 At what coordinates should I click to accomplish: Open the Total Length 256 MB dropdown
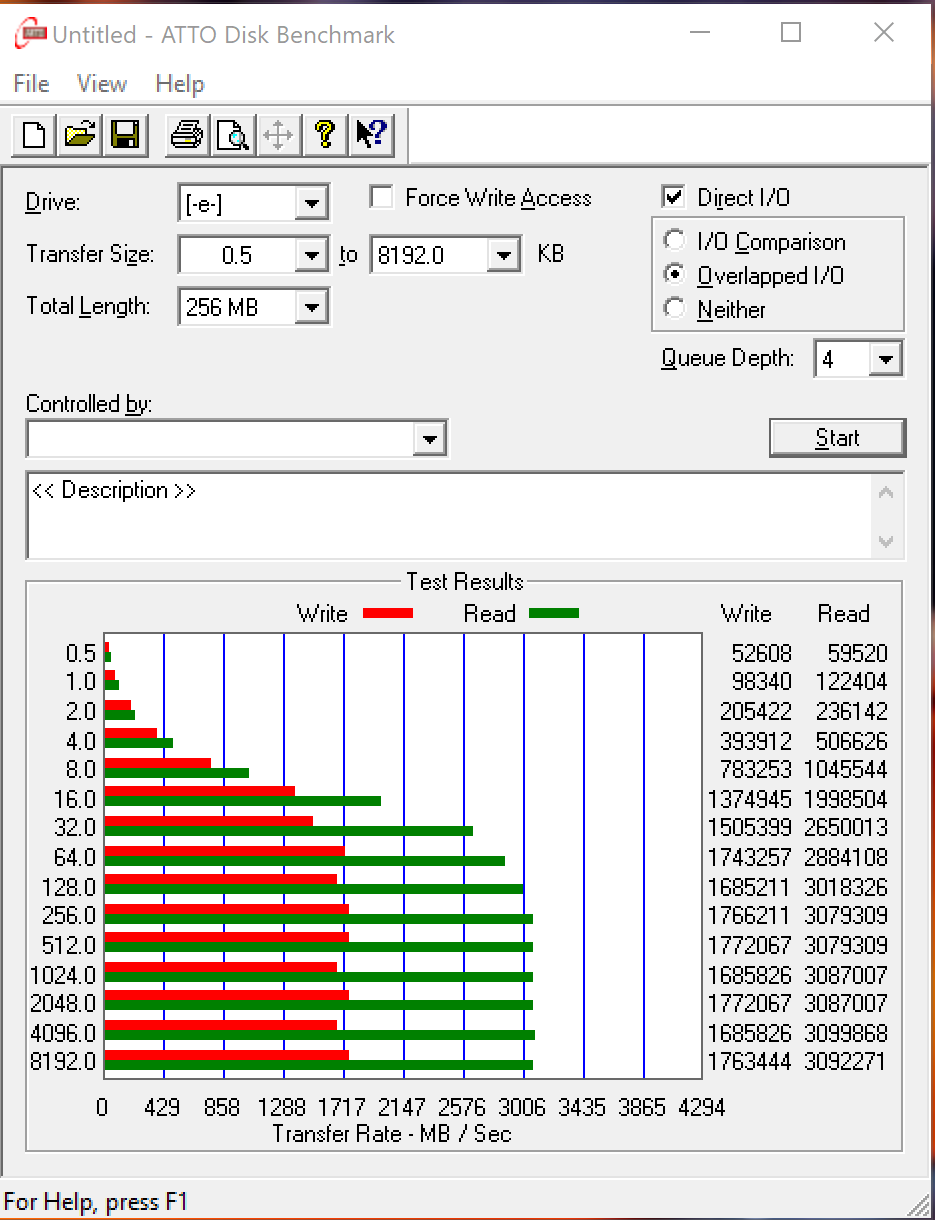313,307
